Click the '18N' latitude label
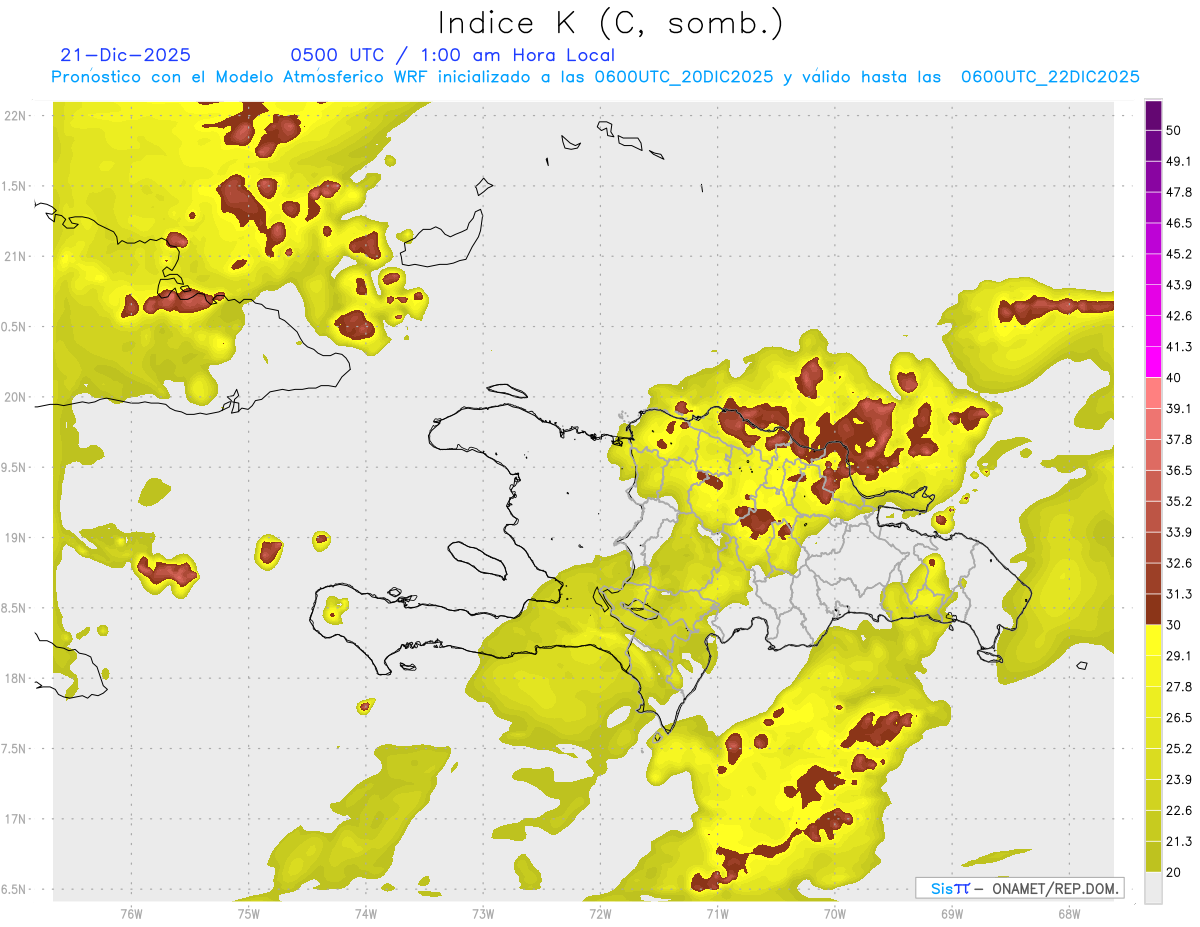 coord(16,678)
